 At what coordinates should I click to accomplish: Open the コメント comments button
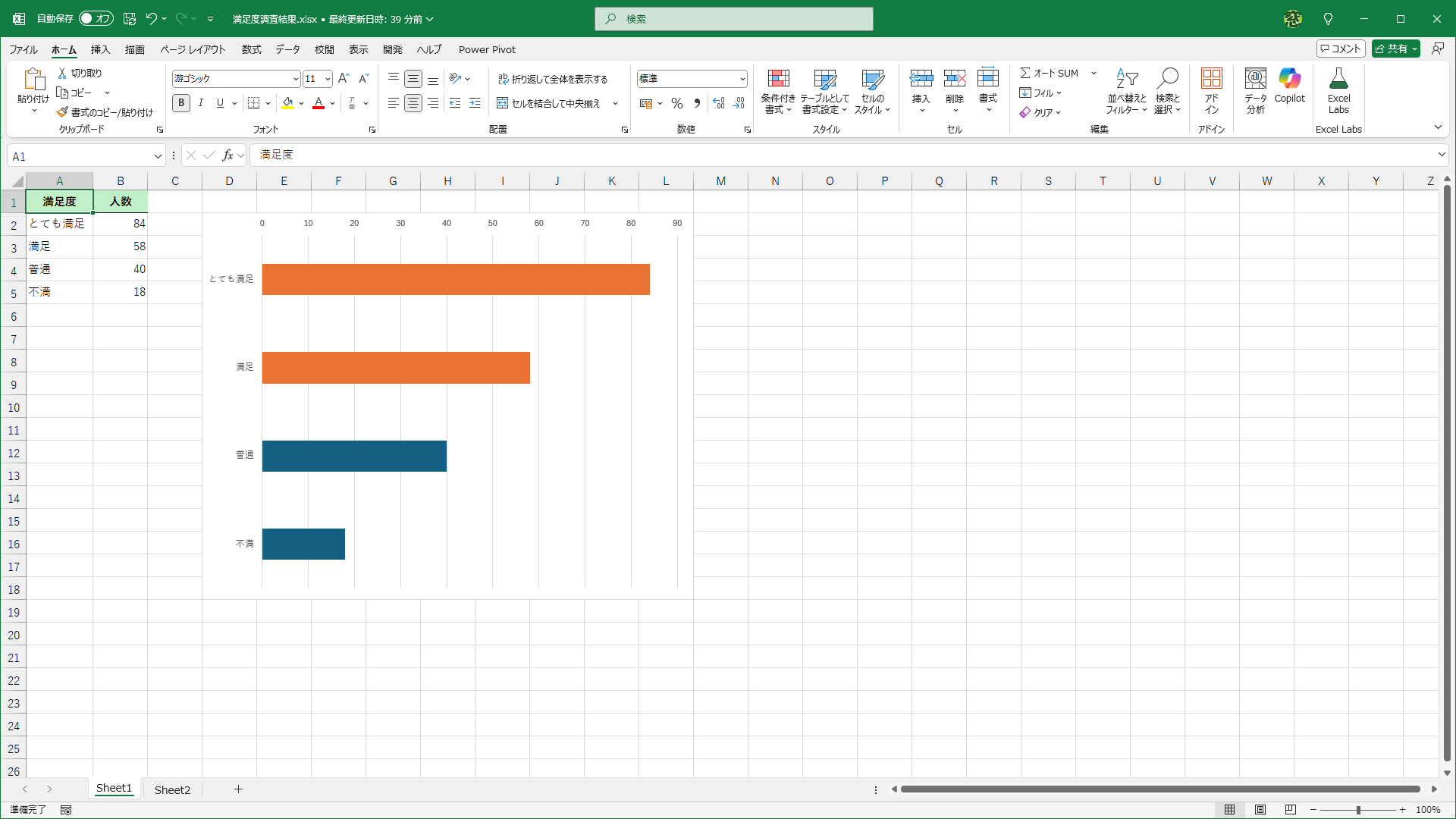coord(1340,49)
